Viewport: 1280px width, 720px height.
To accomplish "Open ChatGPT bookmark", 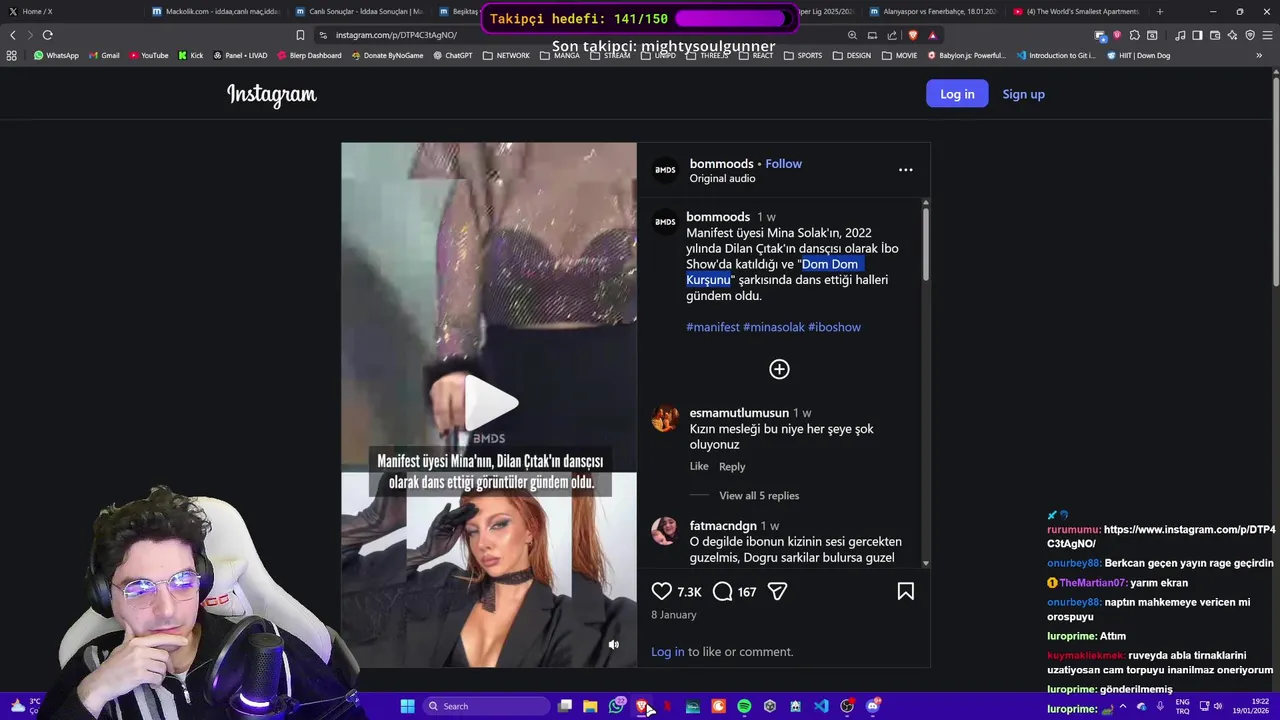I will (452, 55).
